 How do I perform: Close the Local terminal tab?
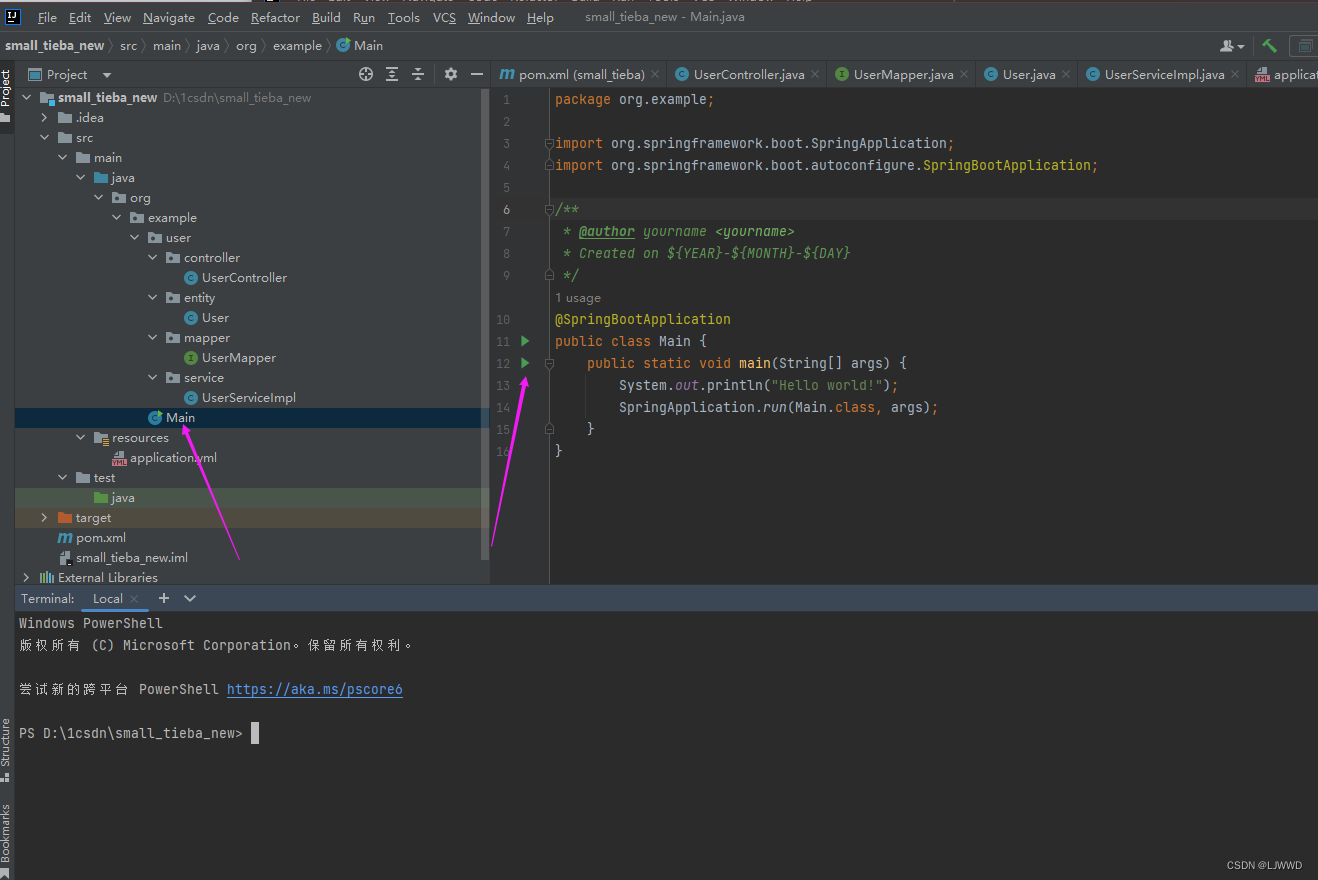[135, 599]
